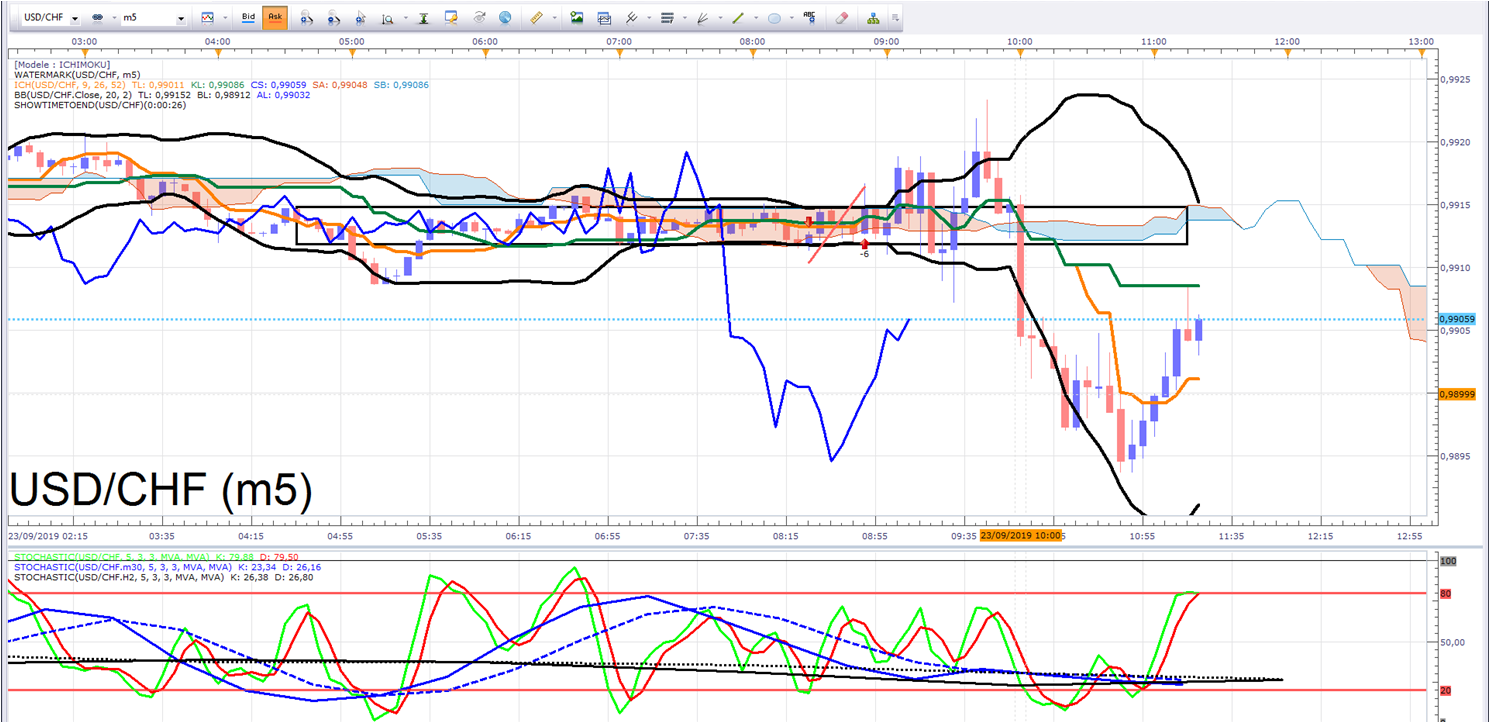Viewport: 1490px width, 723px height.
Task: Click the toolbar overflow options button
Action: 895,18
